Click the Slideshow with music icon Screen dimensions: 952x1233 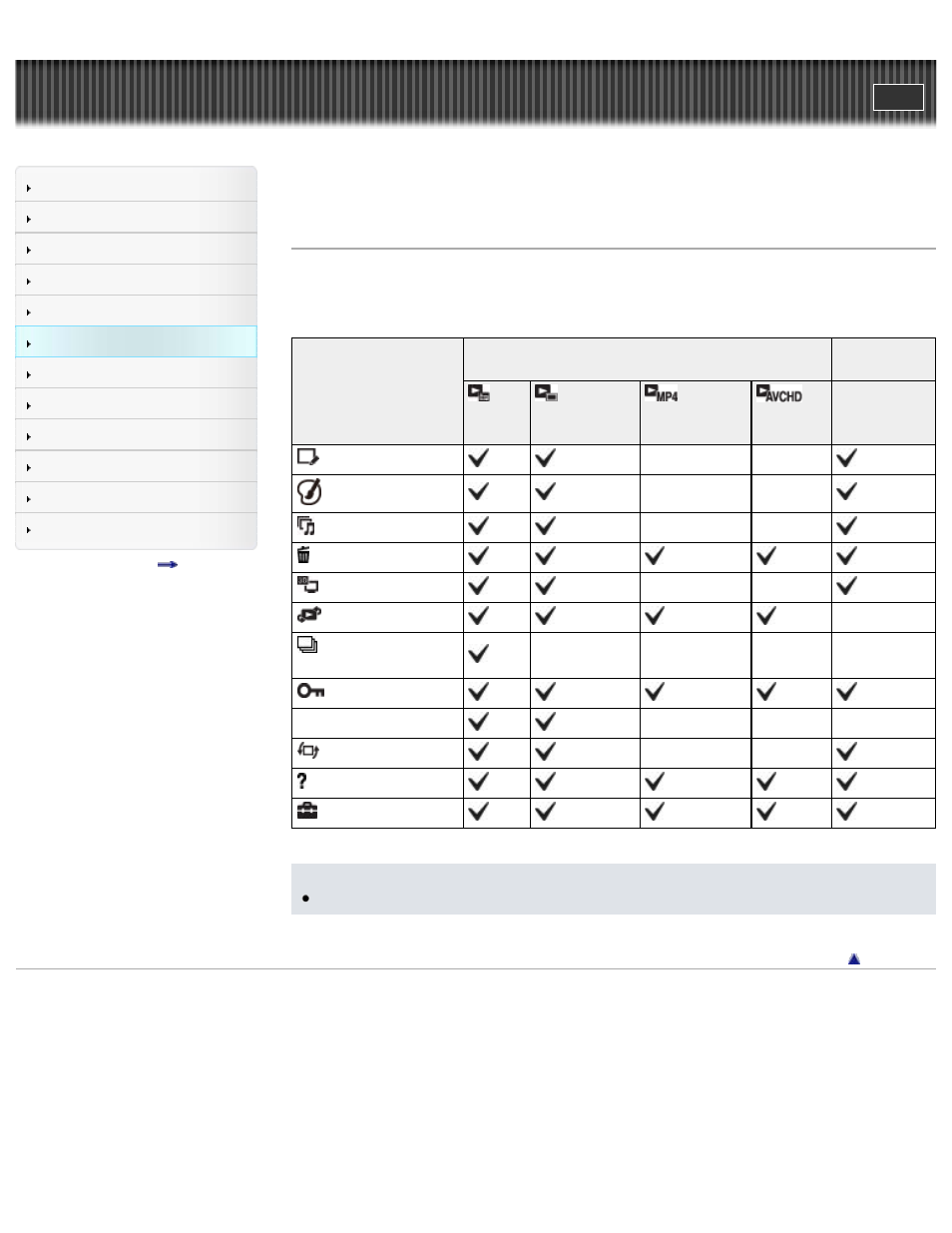(306, 526)
